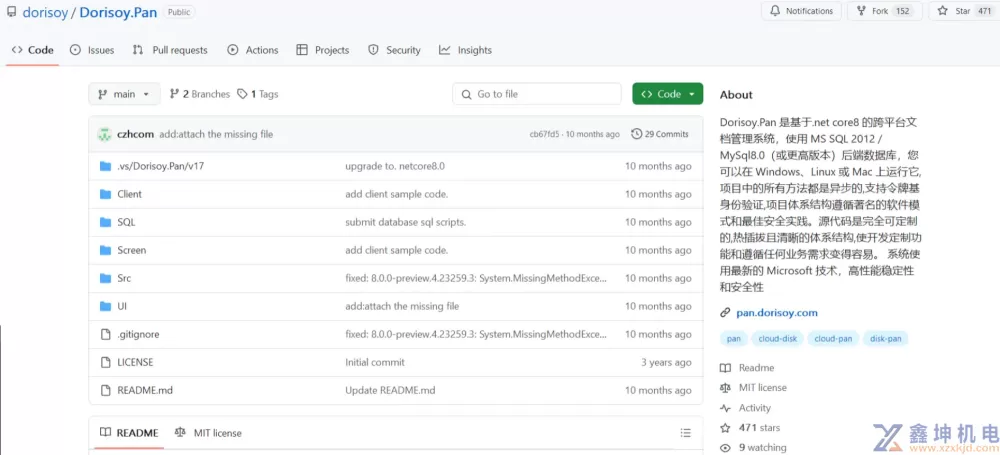Image resolution: width=1000 pixels, height=455 pixels.
Task: Open the Dorisoy.Pan repository name link
Action: click(x=118, y=12)
